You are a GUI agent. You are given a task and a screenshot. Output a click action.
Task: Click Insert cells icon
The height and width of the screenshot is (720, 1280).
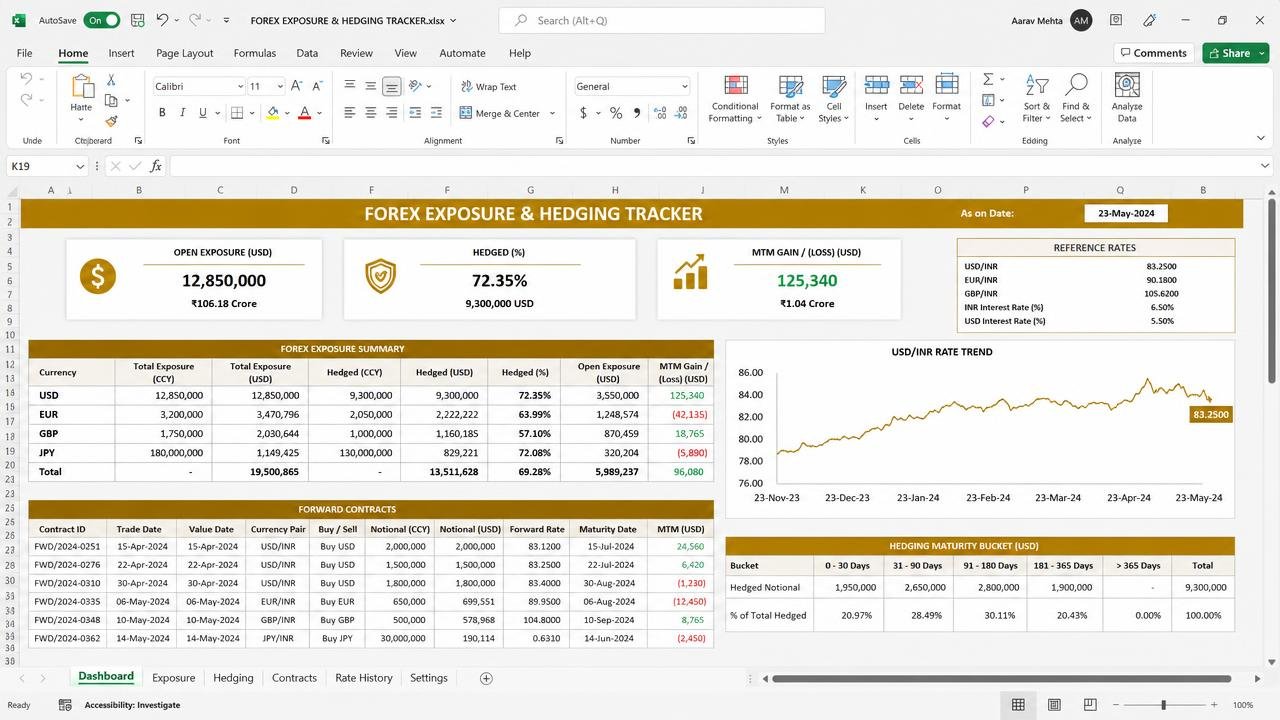876,87
